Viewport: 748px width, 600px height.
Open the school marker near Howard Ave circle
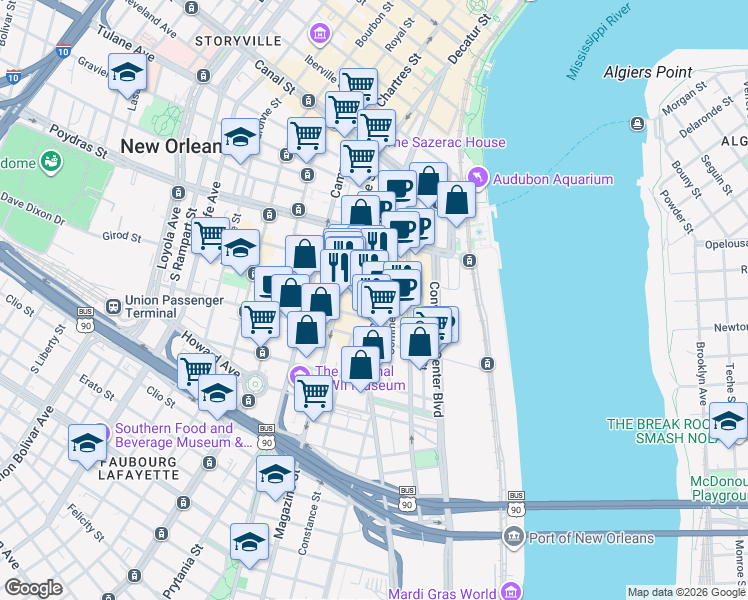(218, 393)
